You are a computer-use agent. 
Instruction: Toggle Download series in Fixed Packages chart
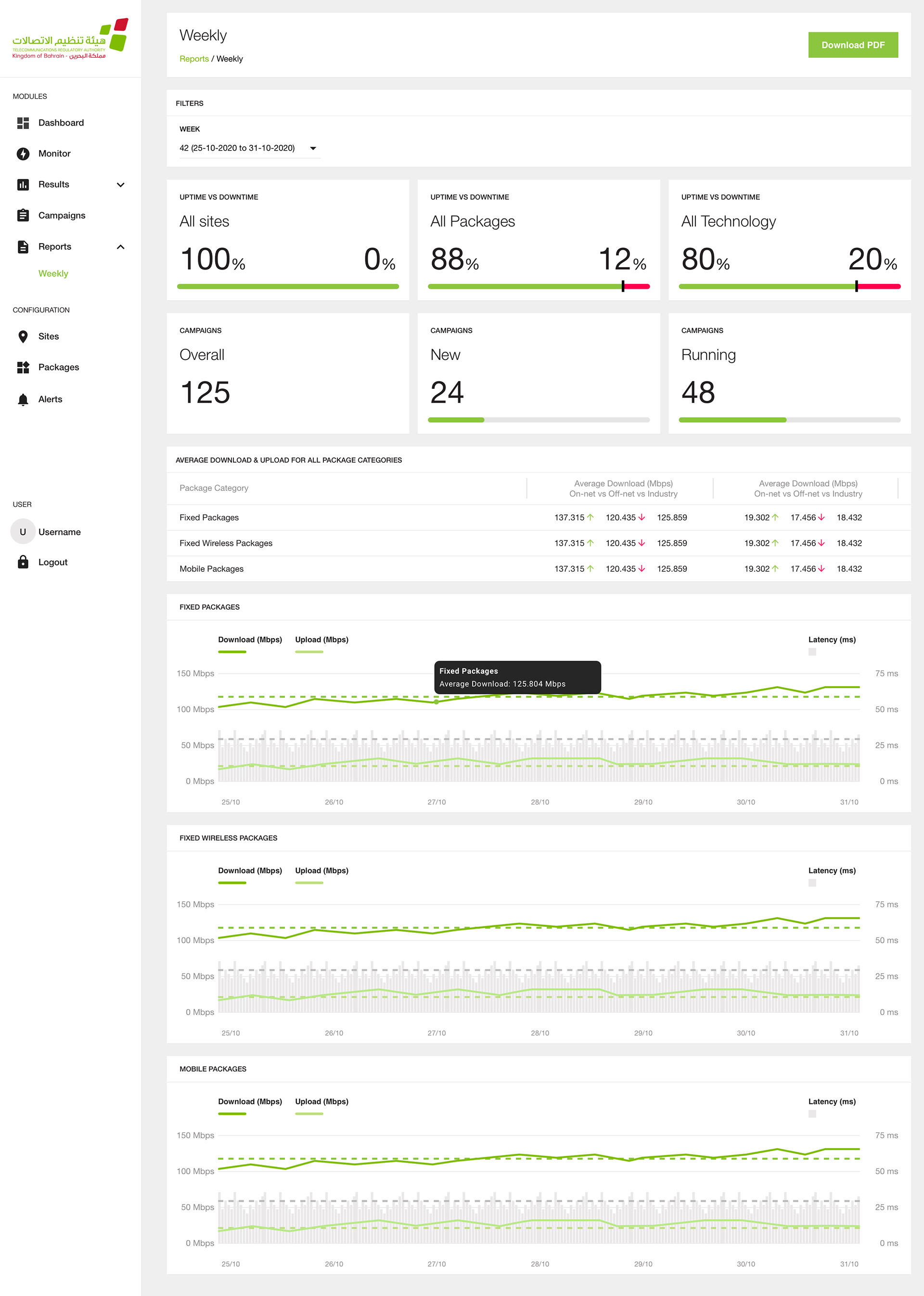(250, 640)
